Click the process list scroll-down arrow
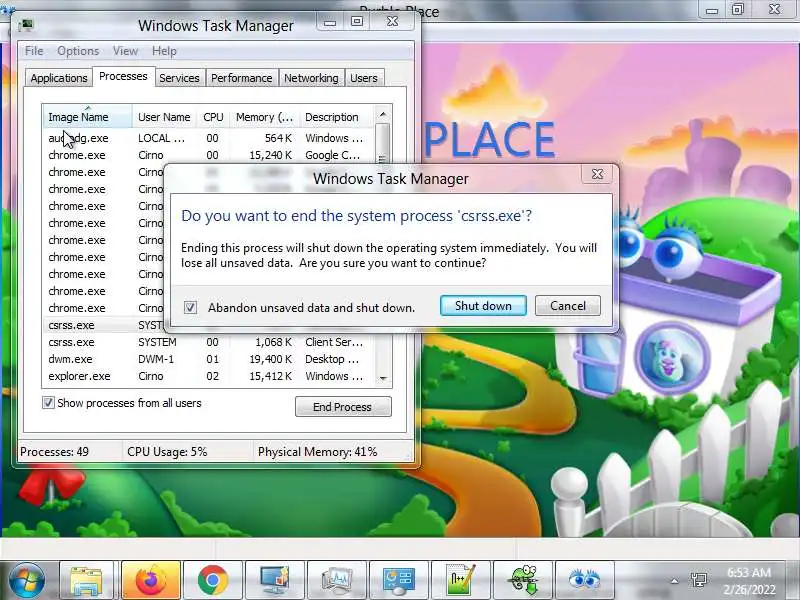800x600 pixels. 383,379
